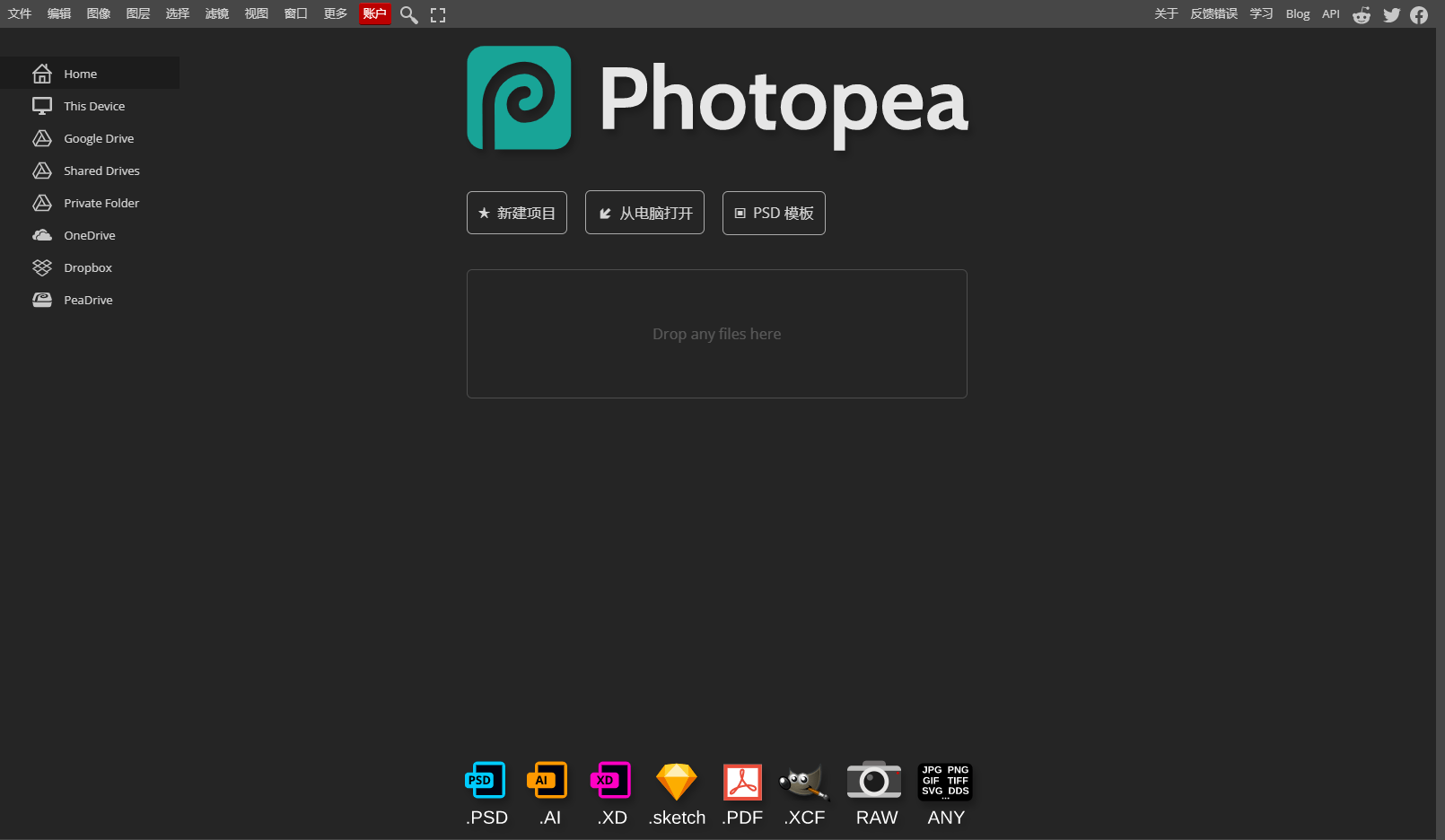1445x840 pixels.
Task: Click the Dropbox logo icon
Action: coord(42,267)
